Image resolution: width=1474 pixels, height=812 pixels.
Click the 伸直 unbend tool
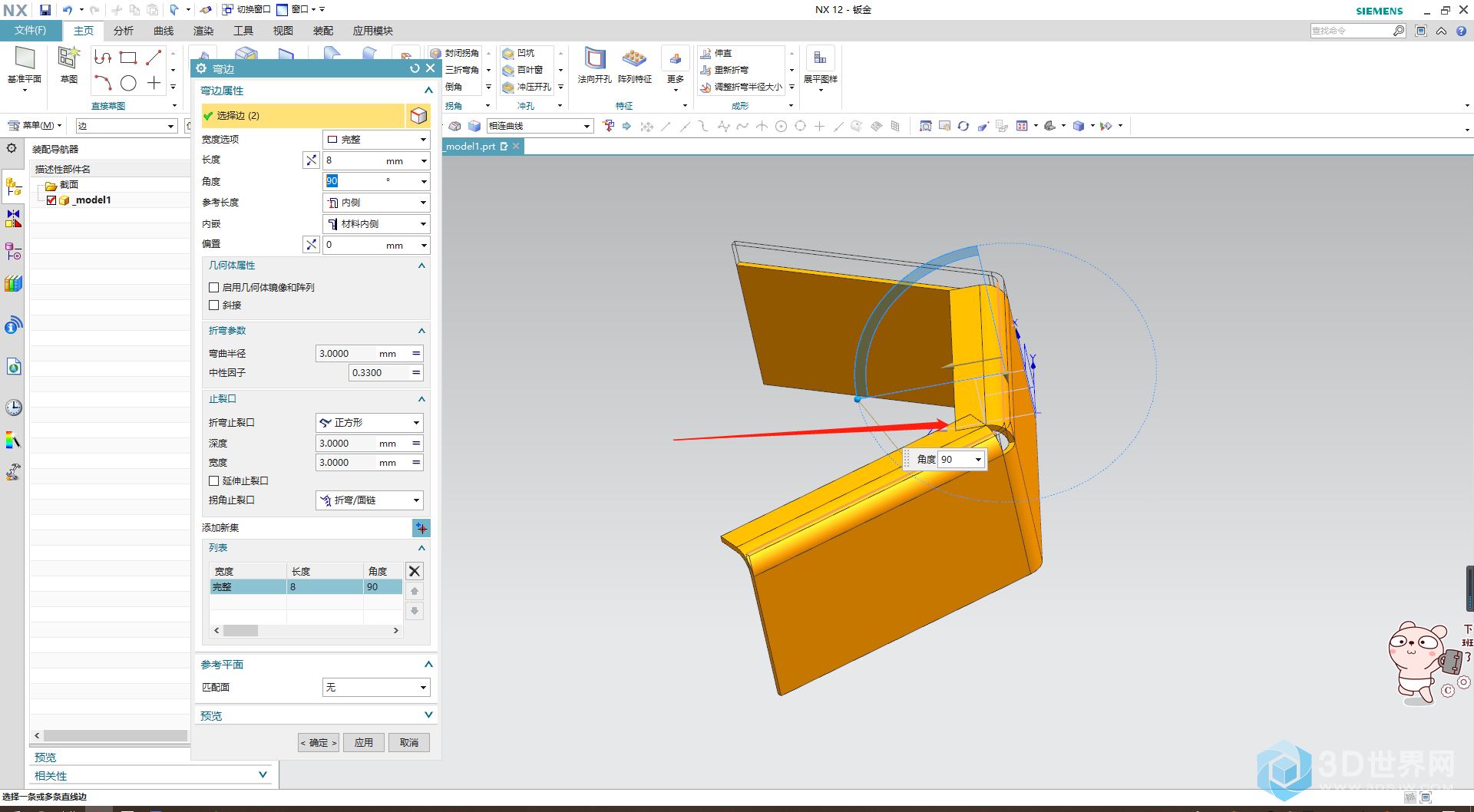click(x=716, y=53)
